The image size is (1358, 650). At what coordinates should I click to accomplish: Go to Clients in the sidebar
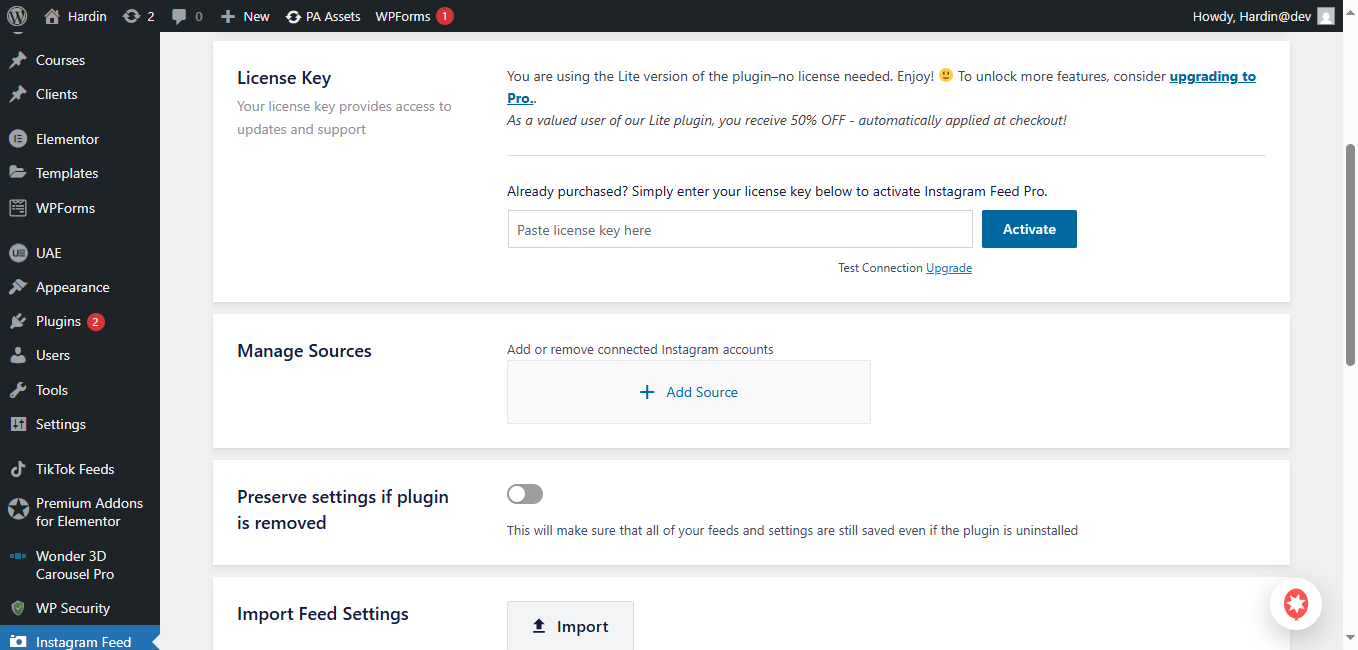click(80, 94)
